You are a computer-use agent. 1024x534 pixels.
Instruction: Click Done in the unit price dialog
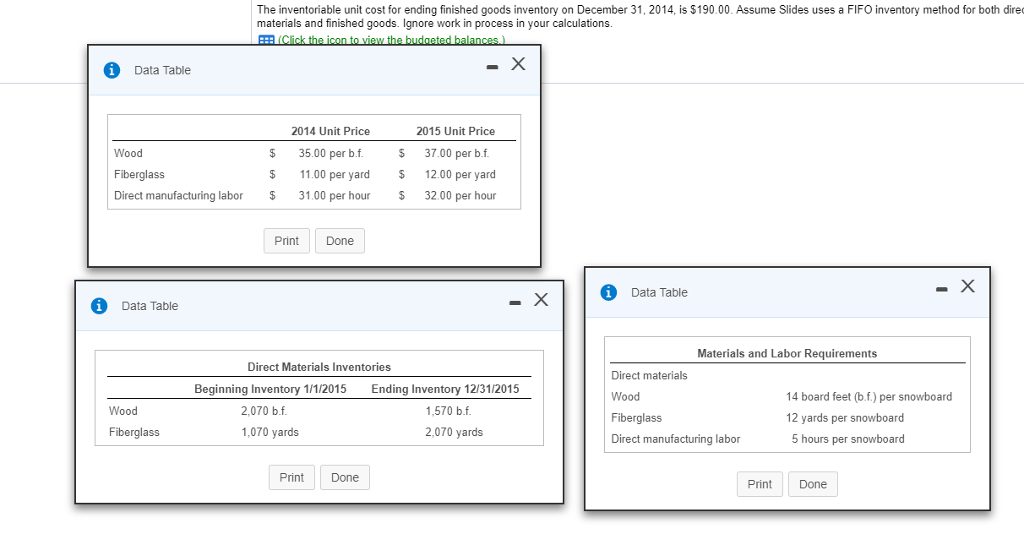[340, 241]
